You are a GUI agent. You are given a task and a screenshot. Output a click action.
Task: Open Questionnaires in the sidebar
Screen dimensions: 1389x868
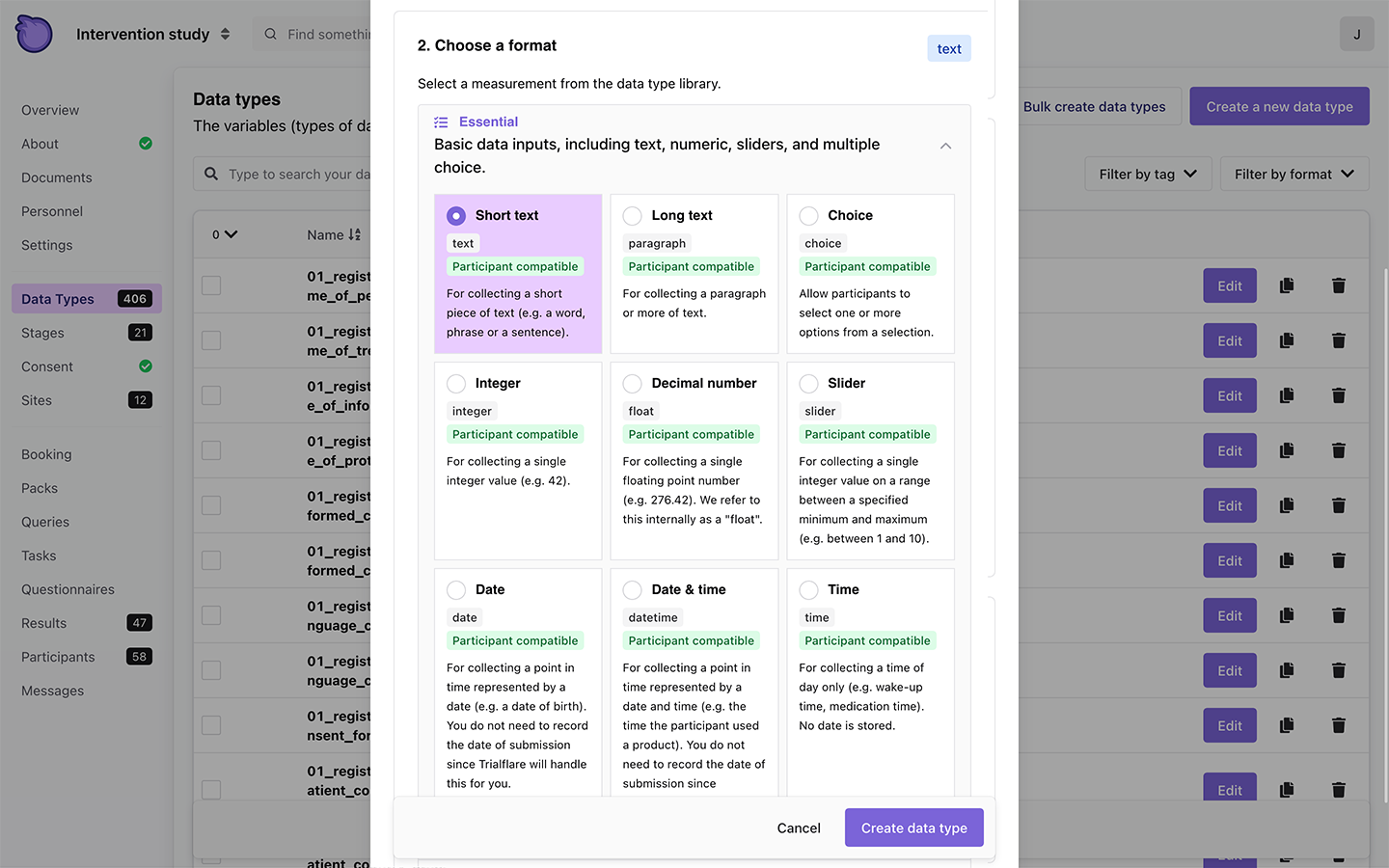click(68, 589)
